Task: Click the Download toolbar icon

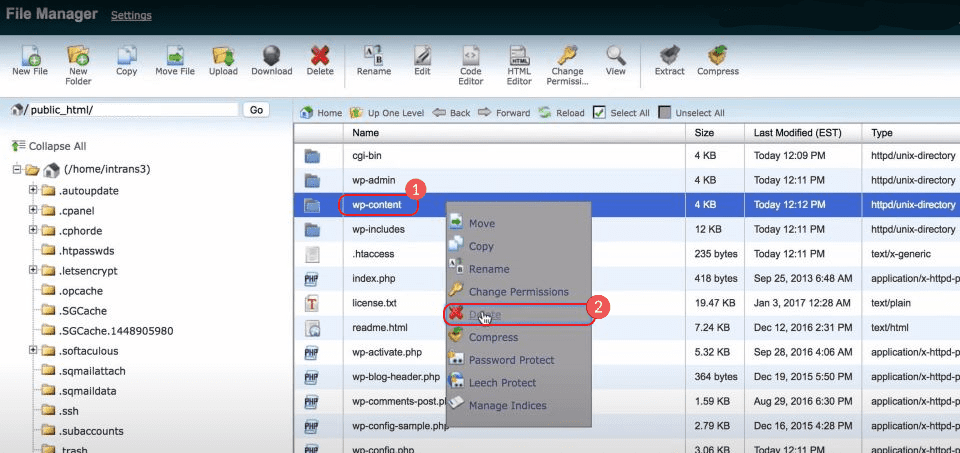Action: 271,59
